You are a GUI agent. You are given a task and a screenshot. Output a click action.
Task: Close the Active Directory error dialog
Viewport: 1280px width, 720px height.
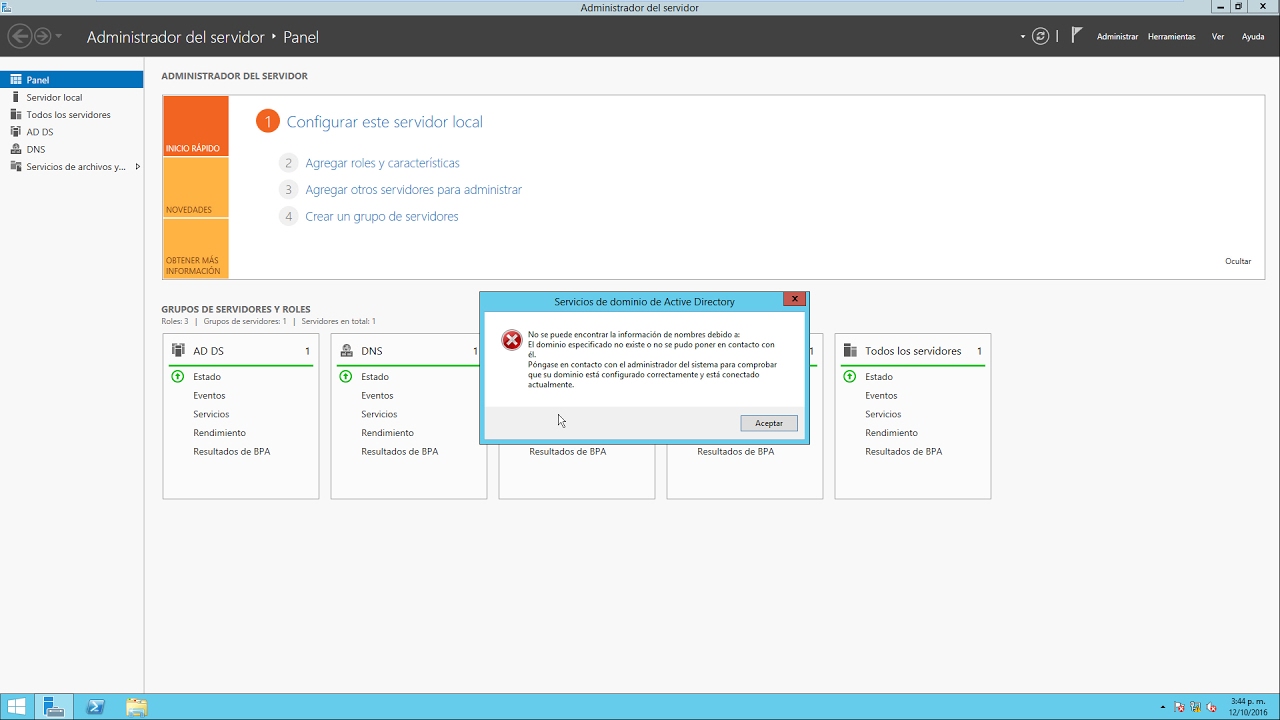(794, 299)
